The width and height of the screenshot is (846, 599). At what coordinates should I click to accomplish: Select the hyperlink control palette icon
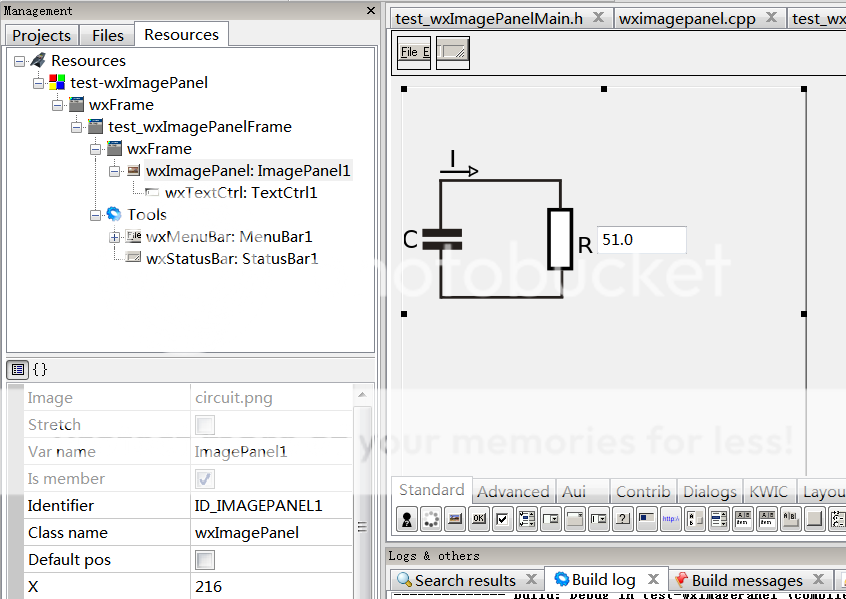coord(669,518)
